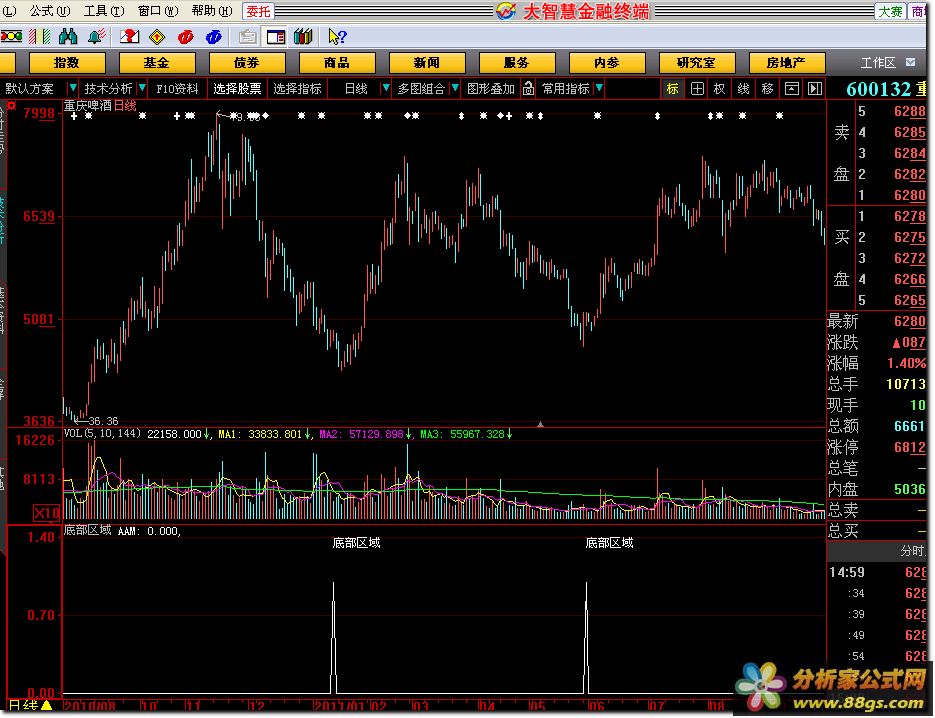
Task: Click the padlock icon beside 图形叠加
Action: (528, 89)
